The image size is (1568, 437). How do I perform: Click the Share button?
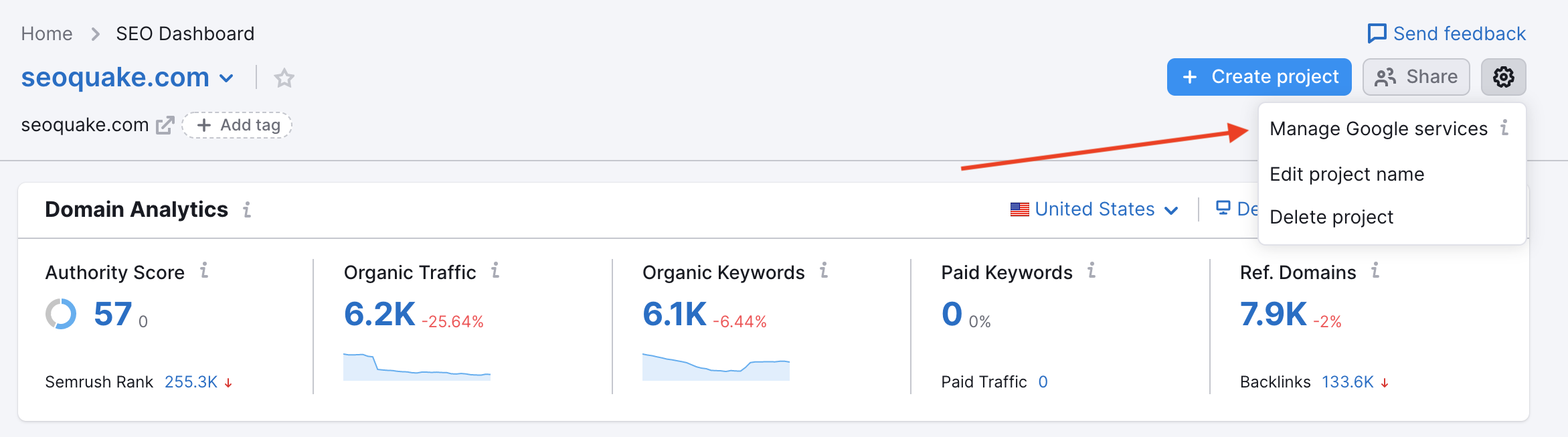tap(1416, 77)
